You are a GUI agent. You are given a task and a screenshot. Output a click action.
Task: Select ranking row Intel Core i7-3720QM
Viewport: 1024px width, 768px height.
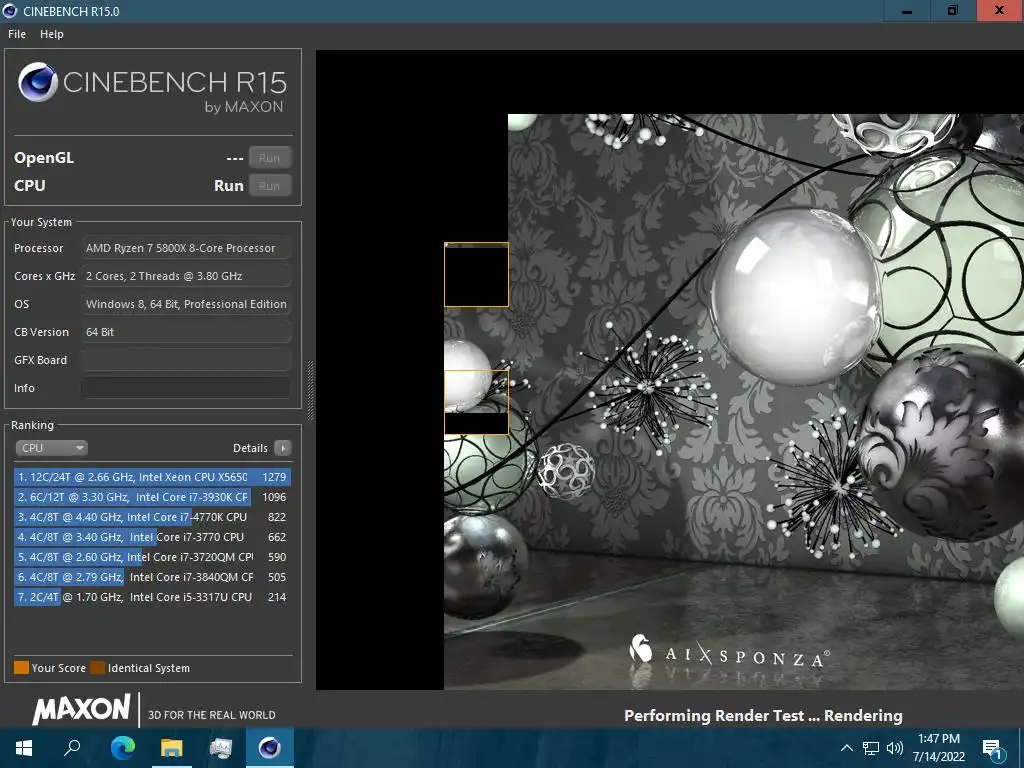pyautogui.click(x=152, y=557)
